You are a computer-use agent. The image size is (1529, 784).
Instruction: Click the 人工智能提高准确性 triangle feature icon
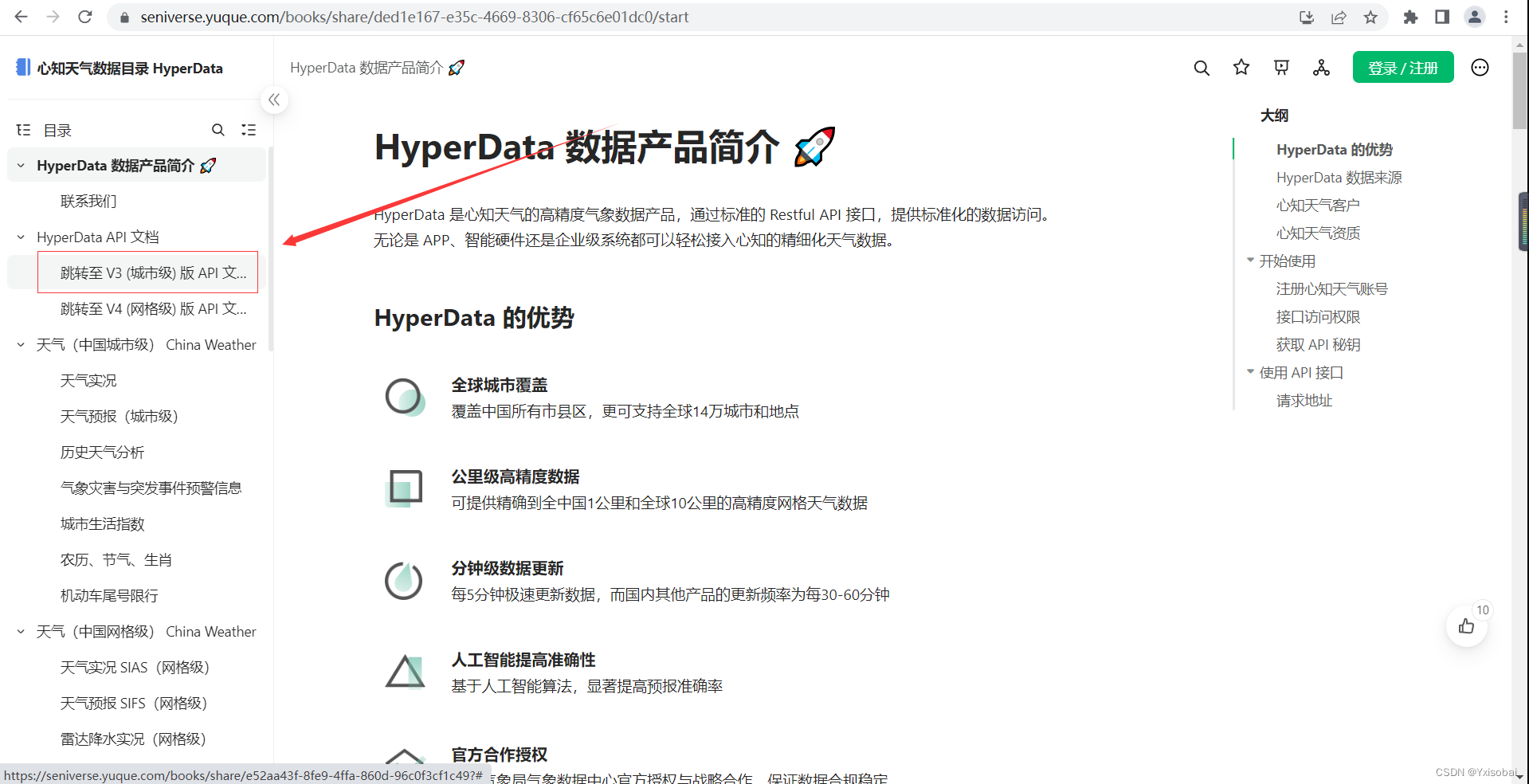click(x=405, y=672)
